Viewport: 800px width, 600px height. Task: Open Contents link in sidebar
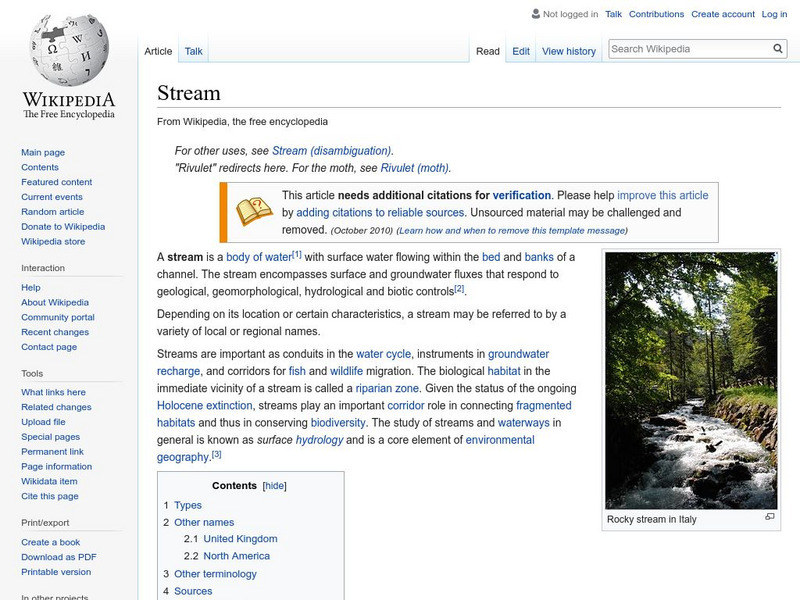tap(40, 167)
